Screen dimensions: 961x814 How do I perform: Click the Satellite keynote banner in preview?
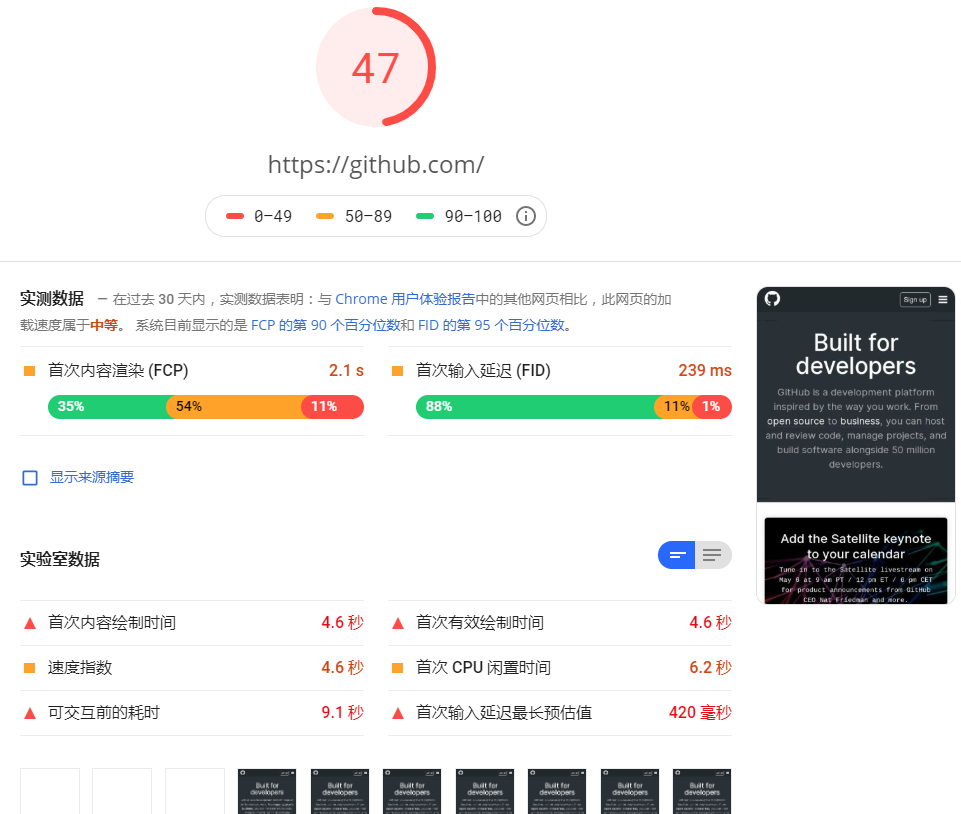856,560
